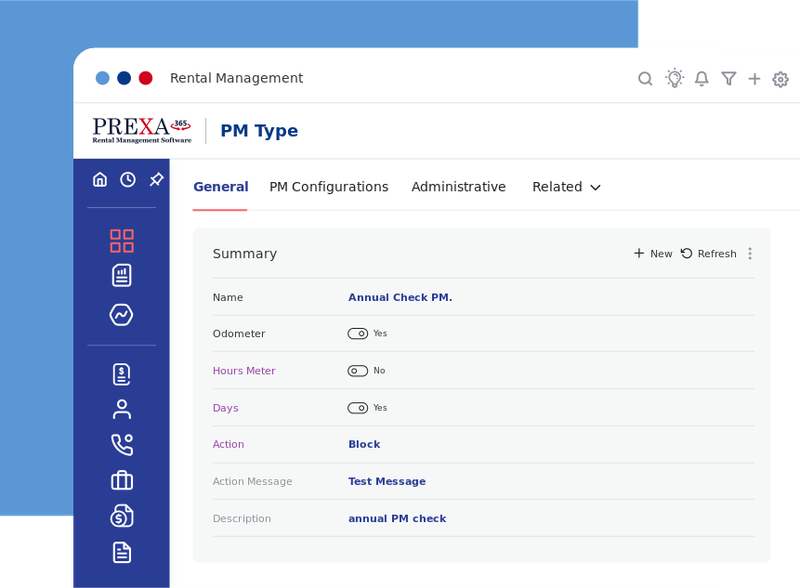Click the filter funnel icon
This screenshot has height=588, width=800.
pos(728,78)
